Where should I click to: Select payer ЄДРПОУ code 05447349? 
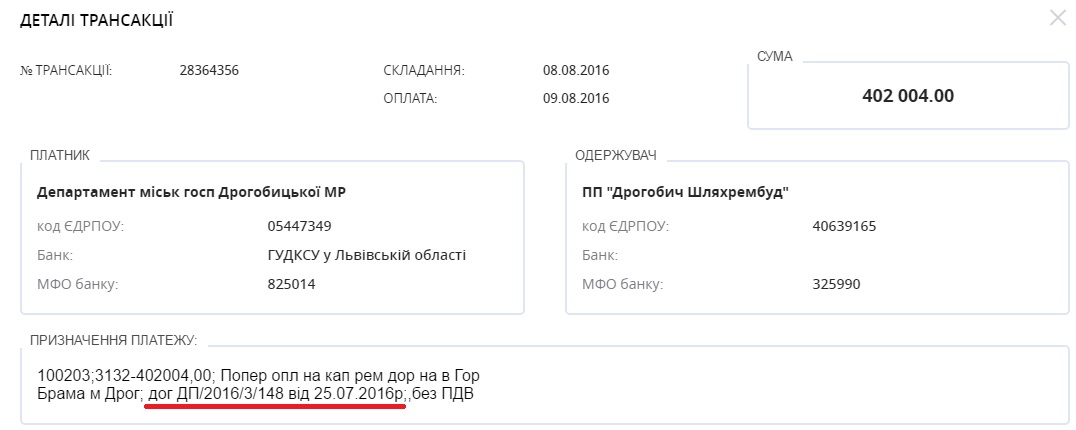[x=293, y=226]
